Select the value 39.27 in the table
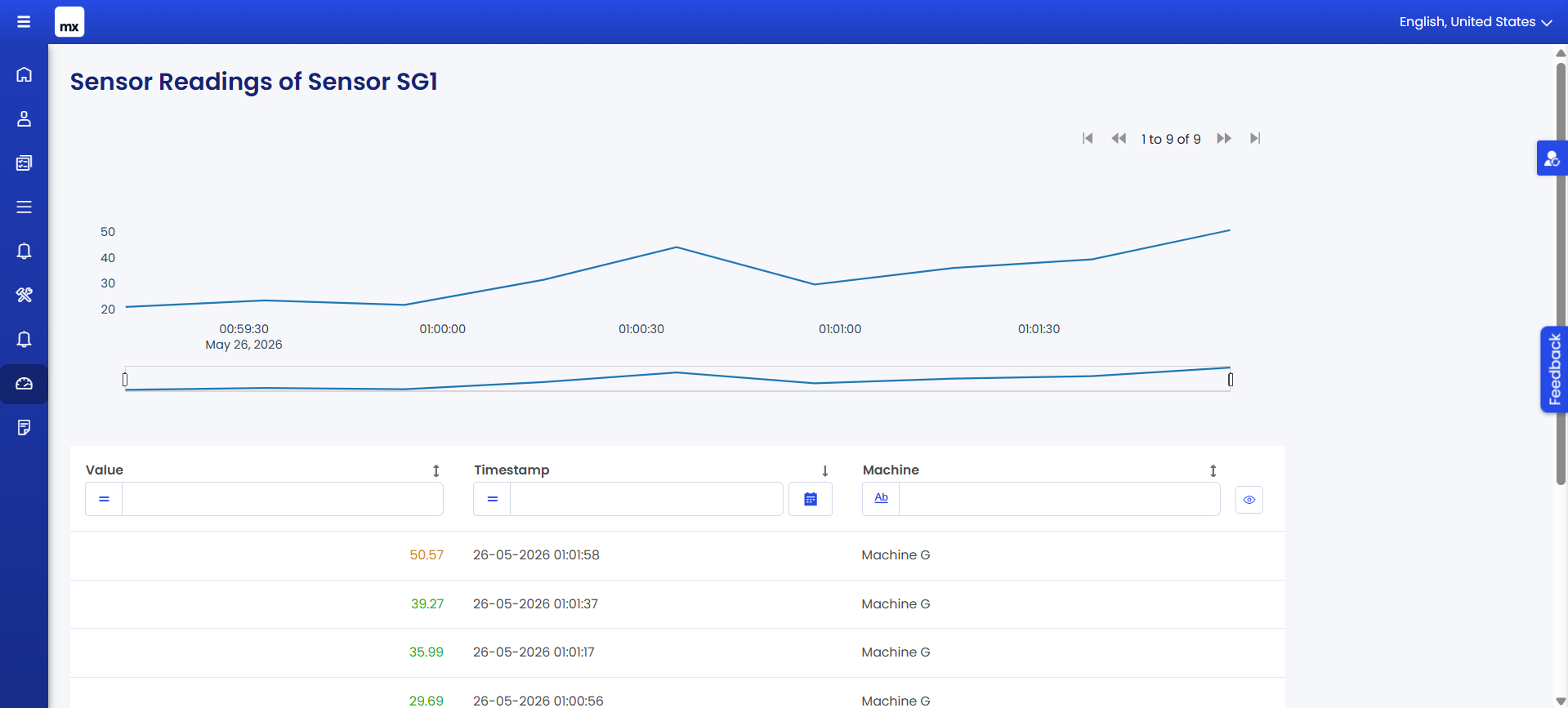 point(427,604)
